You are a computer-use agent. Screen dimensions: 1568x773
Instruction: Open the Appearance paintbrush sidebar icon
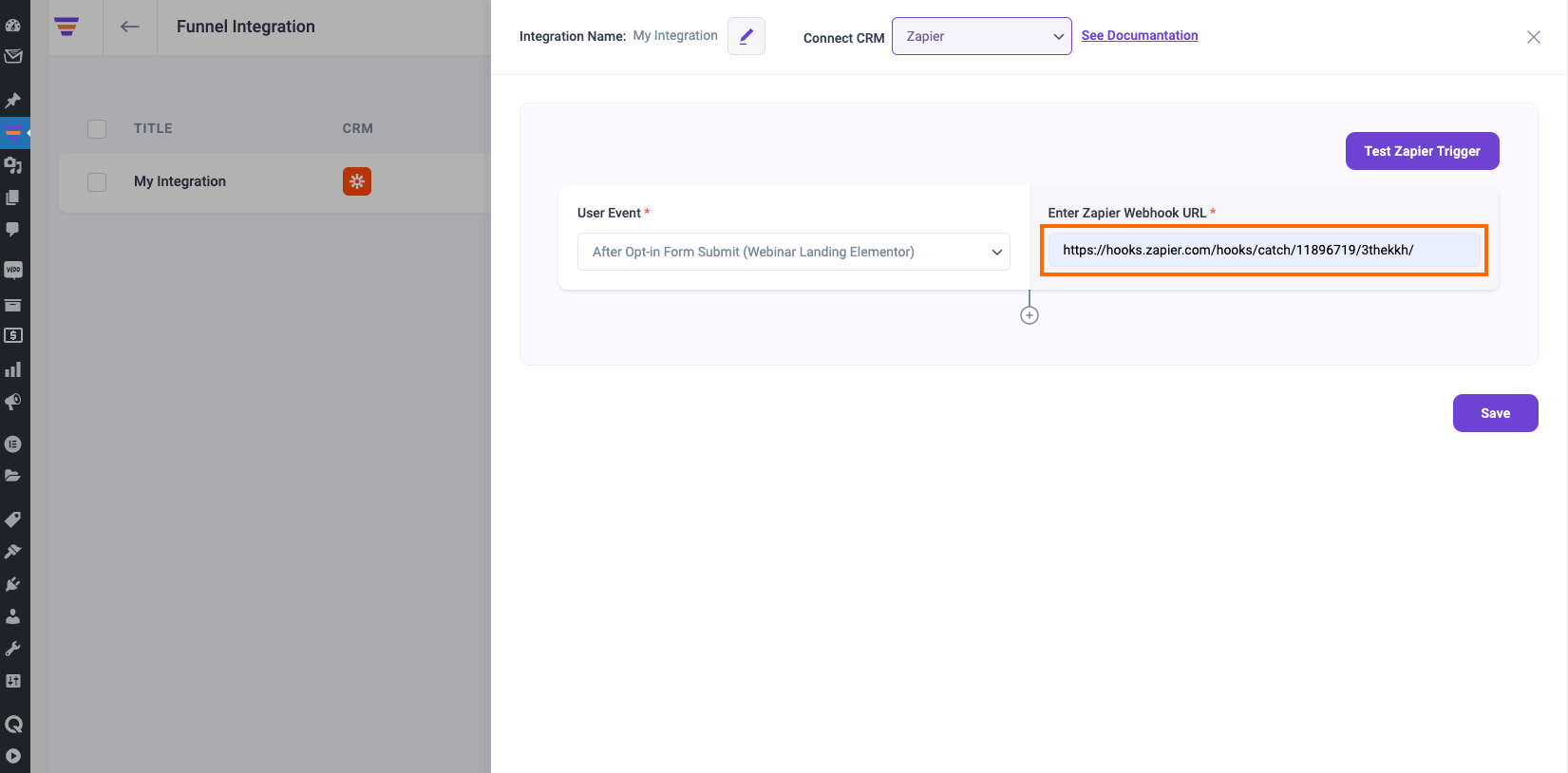pos(13,552)
